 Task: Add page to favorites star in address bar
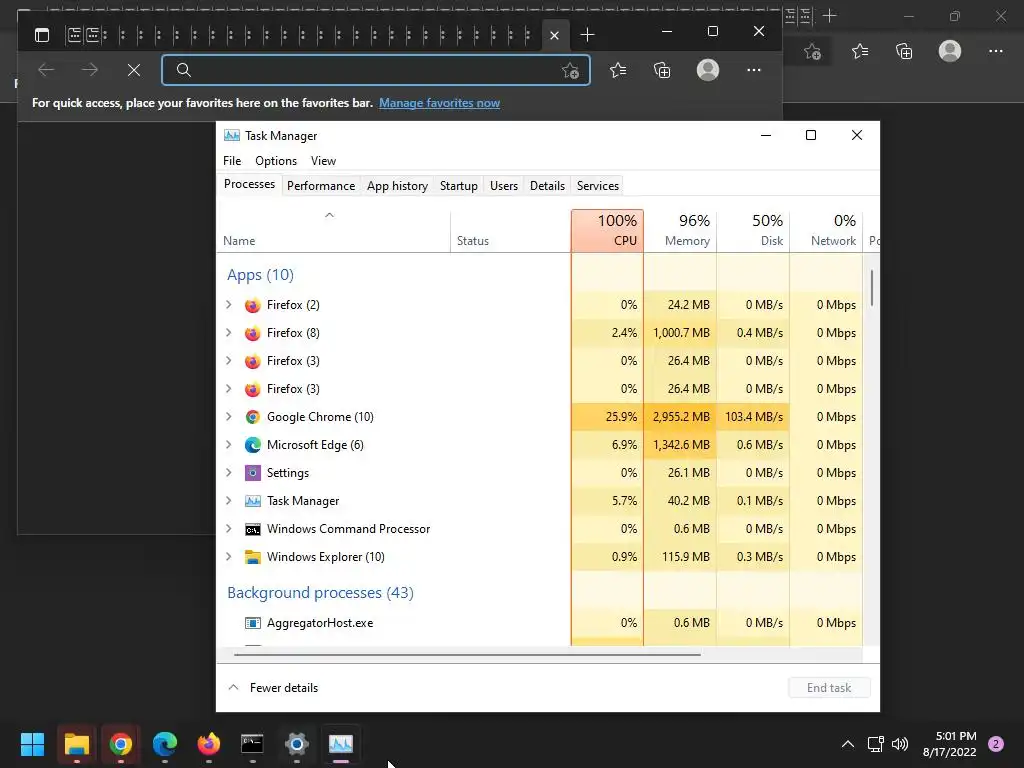tap(570, 71)
